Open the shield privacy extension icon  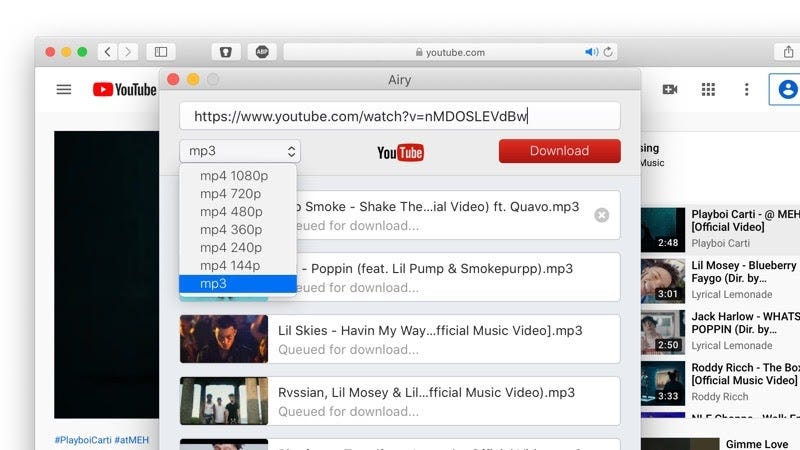tap(226, 52)
